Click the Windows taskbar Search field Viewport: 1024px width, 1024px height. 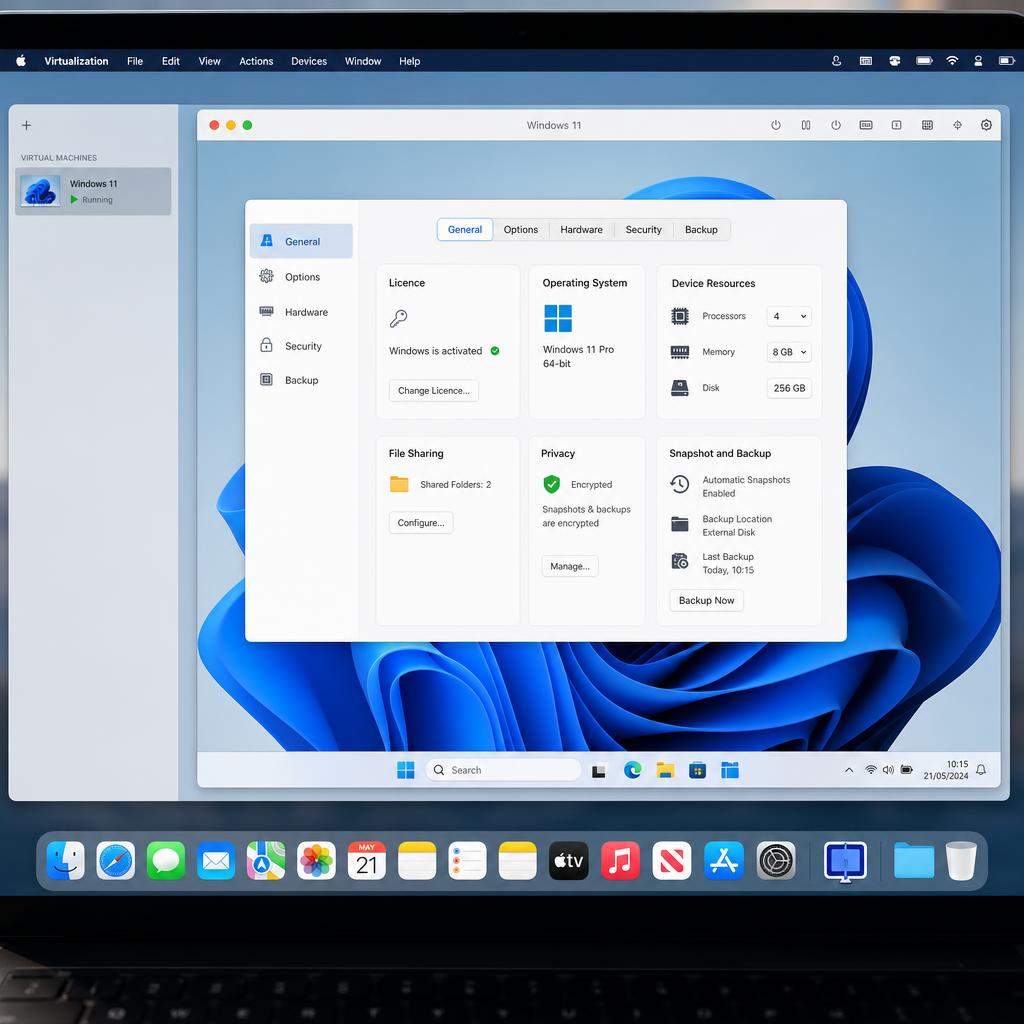click(x=504, y=770)
